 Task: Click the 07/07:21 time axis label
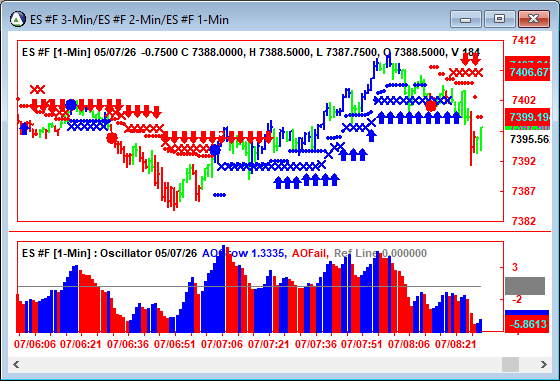[269, 344]
